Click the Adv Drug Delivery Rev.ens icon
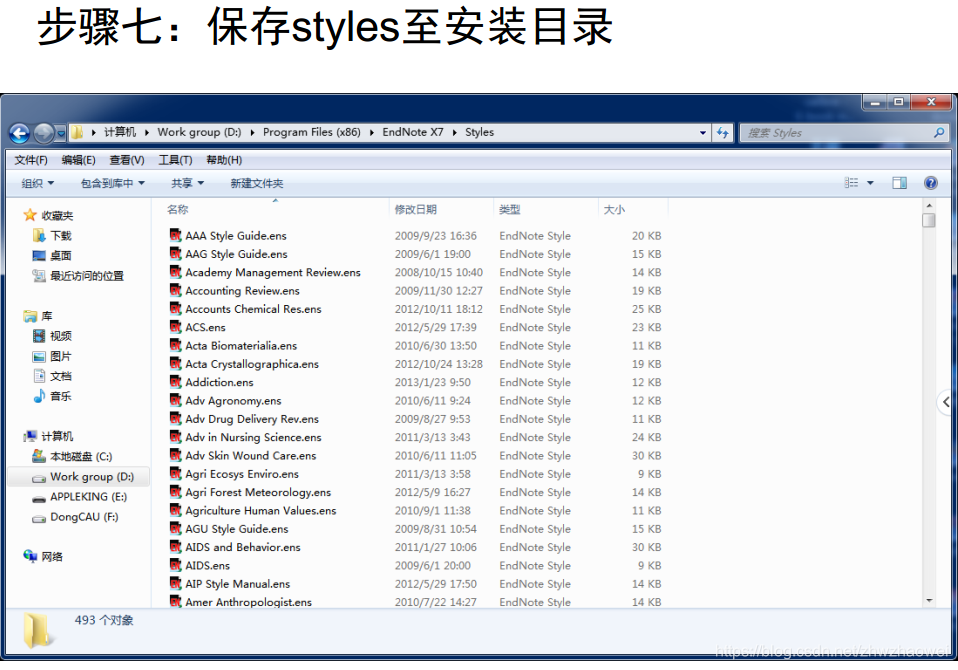This screenshot has height=670, width=958. 175,418
